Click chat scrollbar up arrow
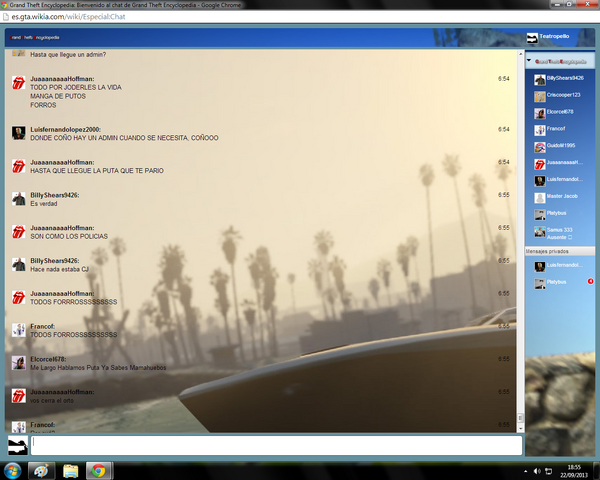 click(x=520, y=54)
